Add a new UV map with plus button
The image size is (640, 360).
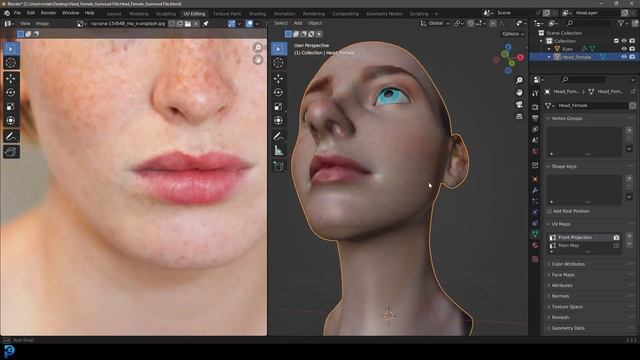coord(629,236)
